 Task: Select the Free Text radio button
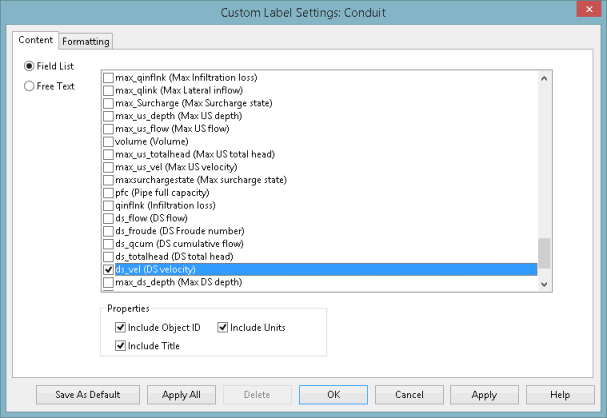click(29, 85)
